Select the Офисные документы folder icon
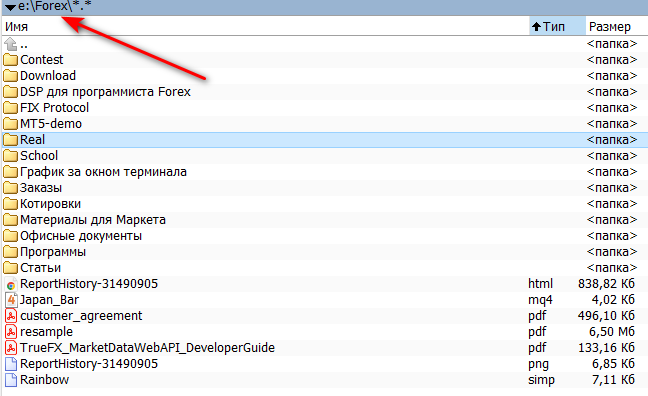This screenshot has width=648, height=396. (11, 236)
